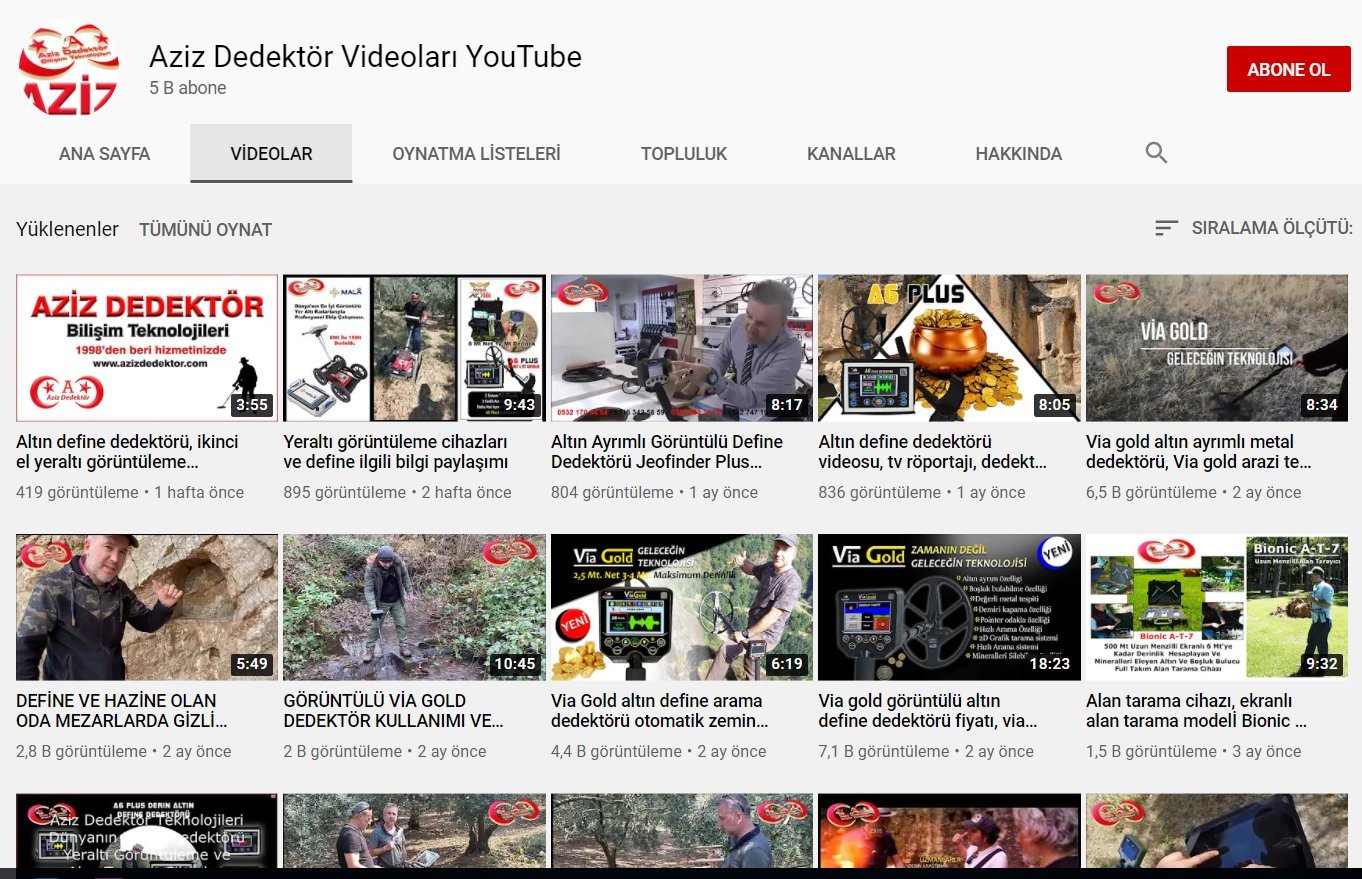Click '836 görüntüleme • 1 ay önce' text
The height and width of the screenshot is (879, 1362).
click(922, 493)
